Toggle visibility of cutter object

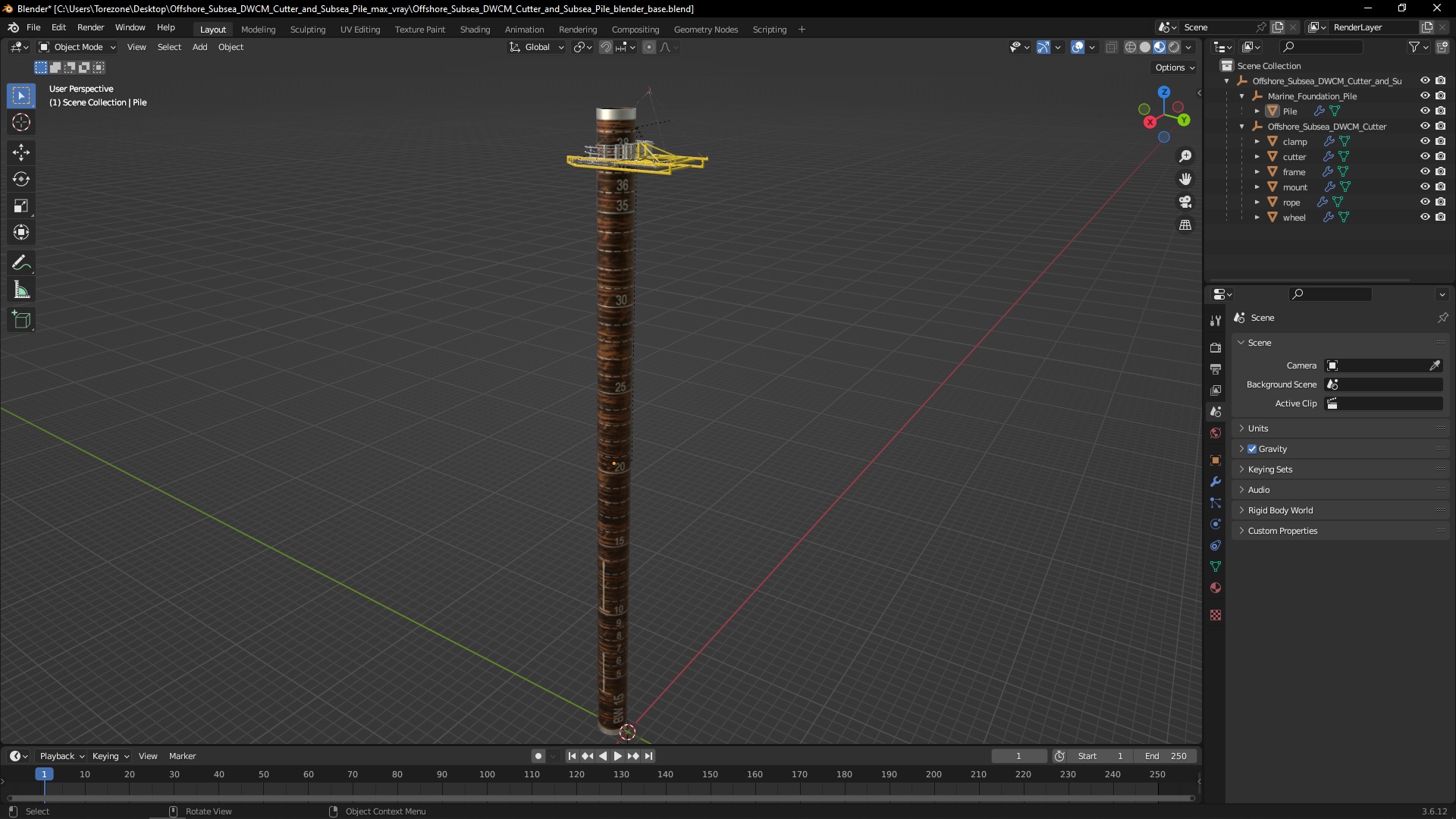(1425, 156)
